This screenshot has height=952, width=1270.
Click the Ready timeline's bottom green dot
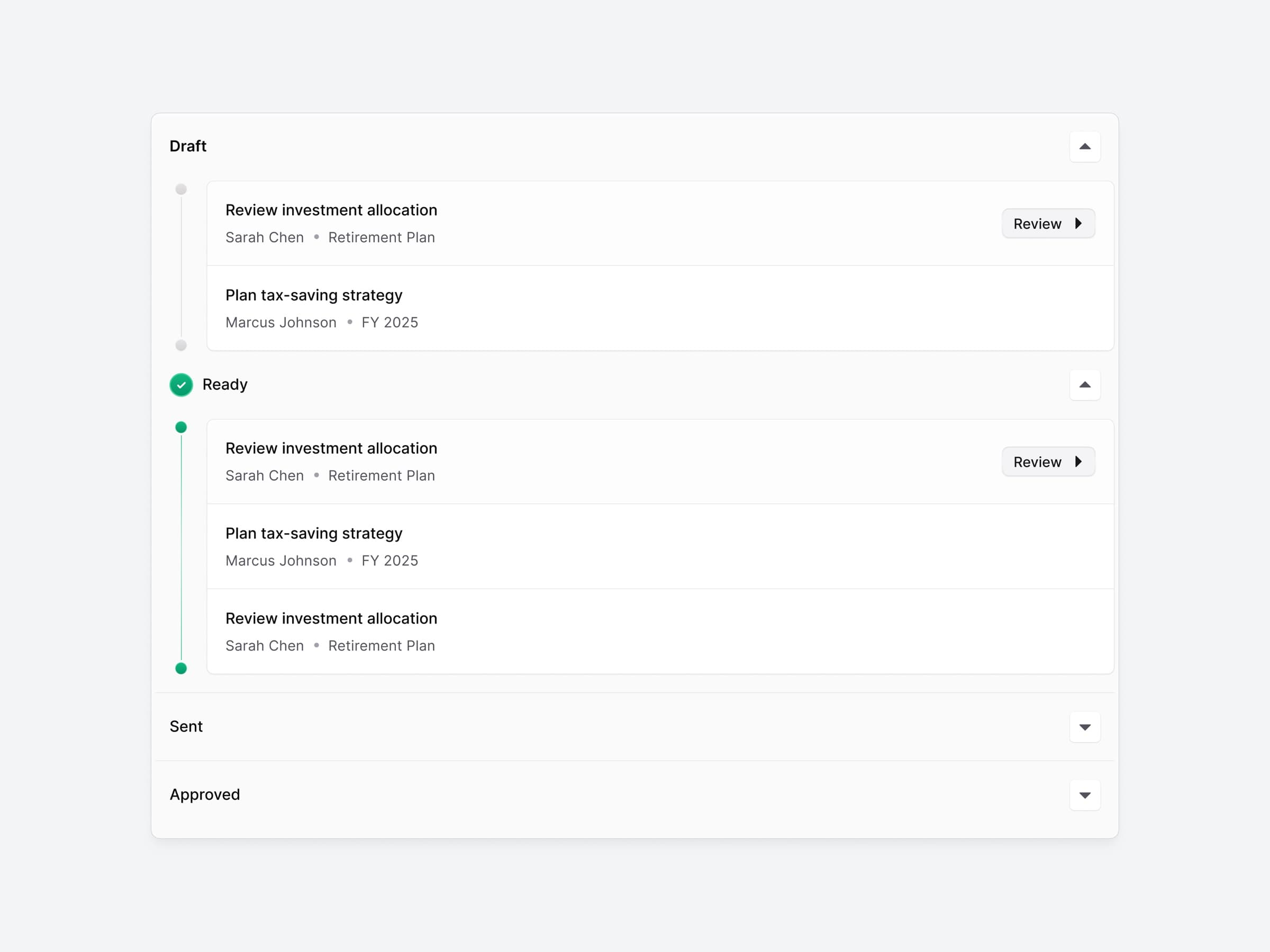click(x=181, y=668)
